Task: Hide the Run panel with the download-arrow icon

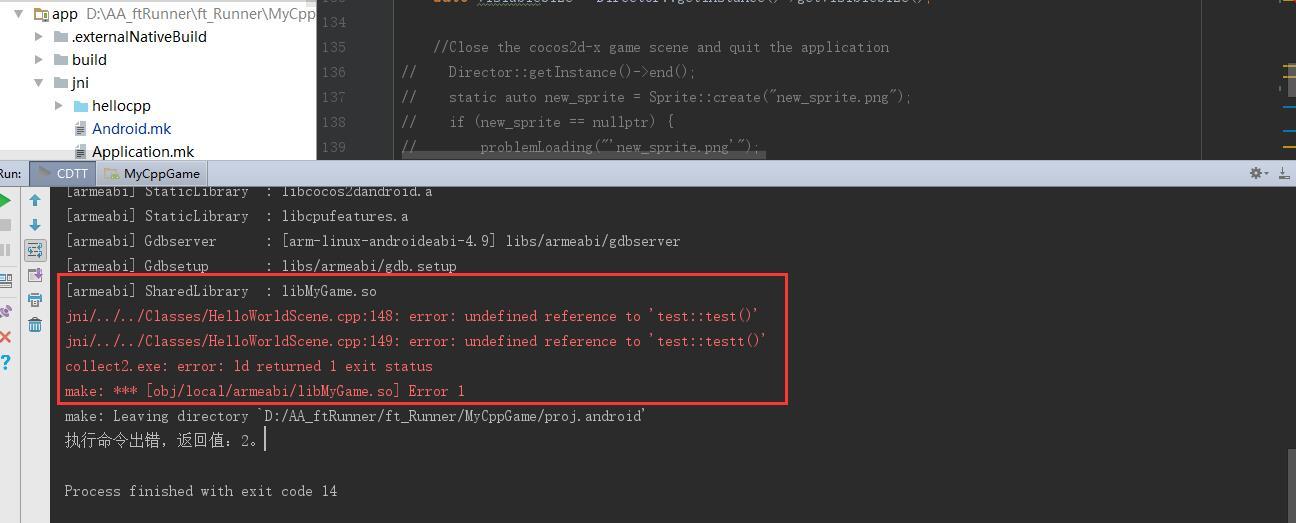Action: pos(1283,173)
